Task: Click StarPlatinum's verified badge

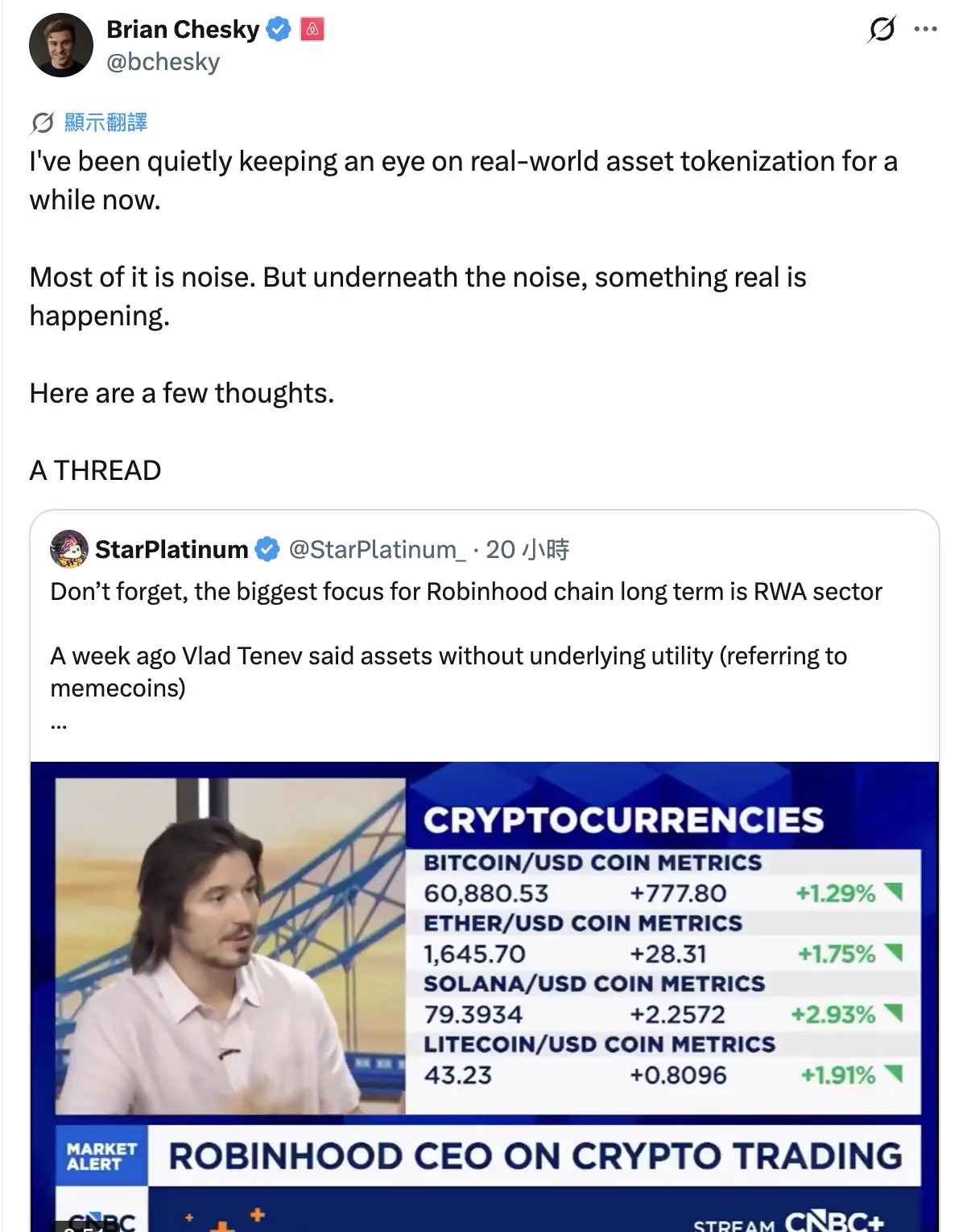Action: pos(267,549)
